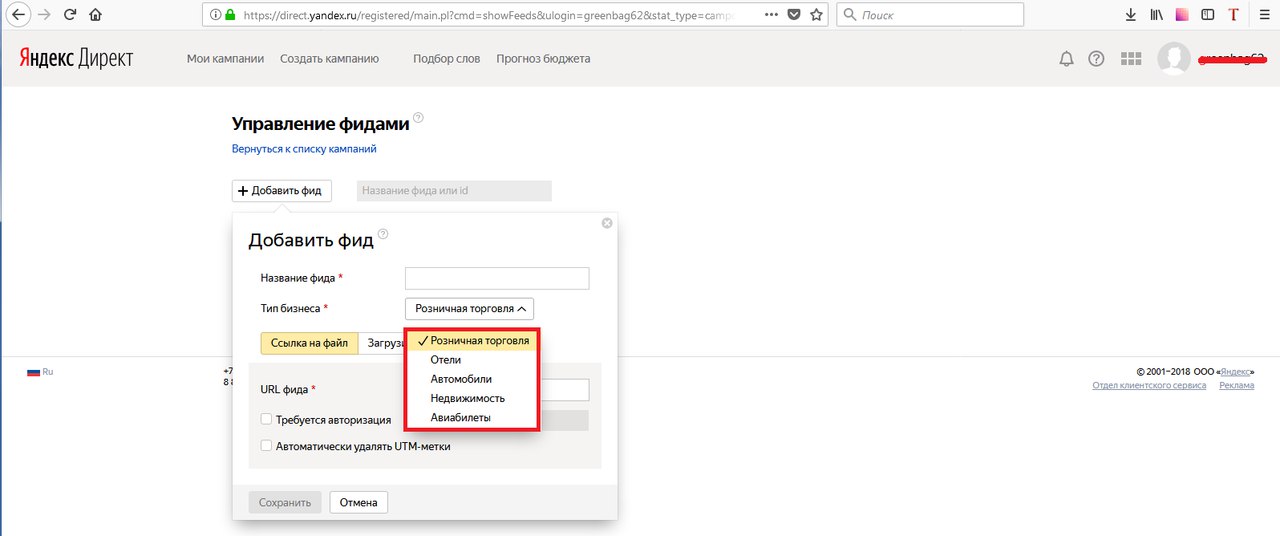Click the Pocket save icon
Screen dimensions: 1280x536
[x=794, y=15]
